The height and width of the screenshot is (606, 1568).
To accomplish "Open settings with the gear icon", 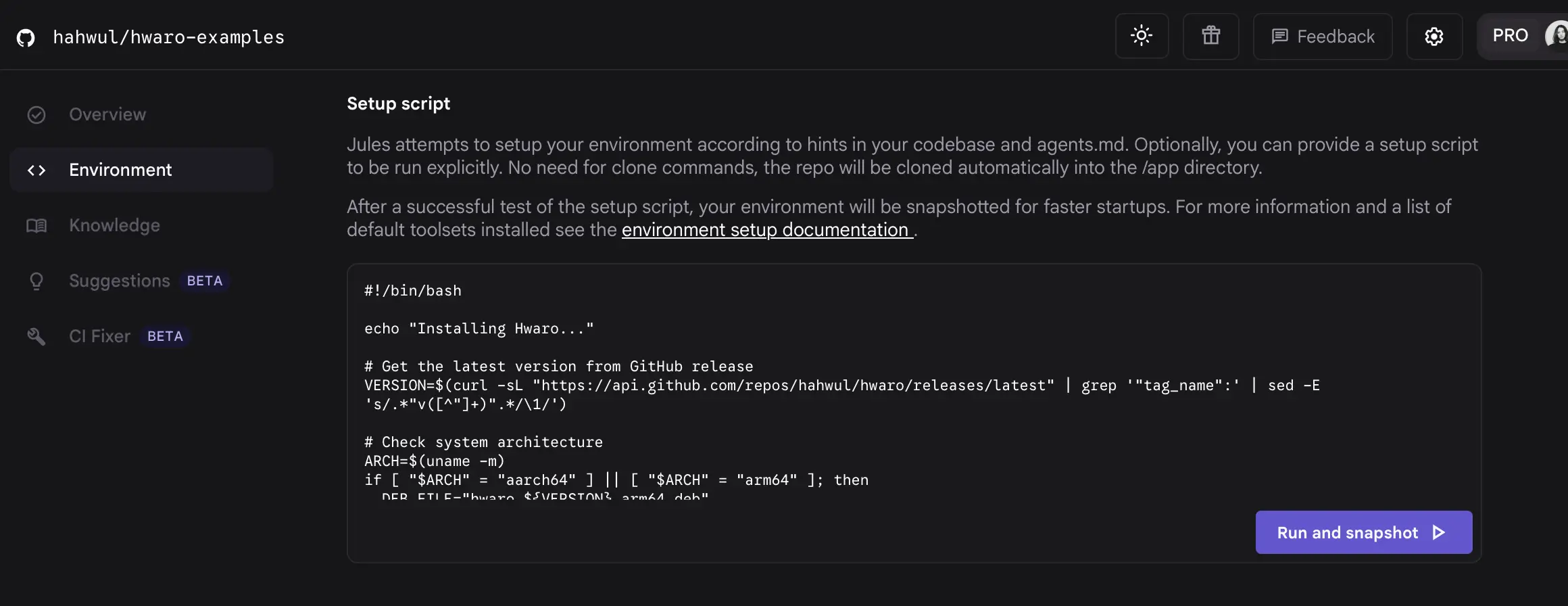I will click(x=1434, y=37).
